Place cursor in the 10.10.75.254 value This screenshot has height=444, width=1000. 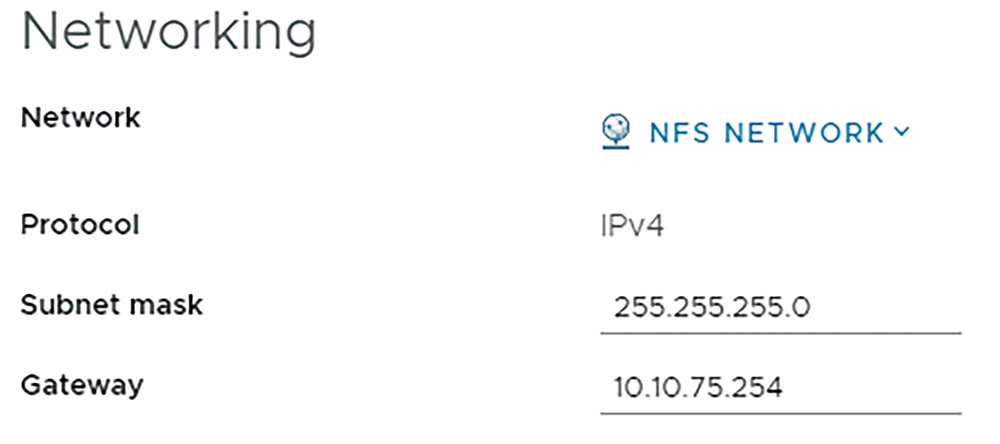click(x=698, y=388)
